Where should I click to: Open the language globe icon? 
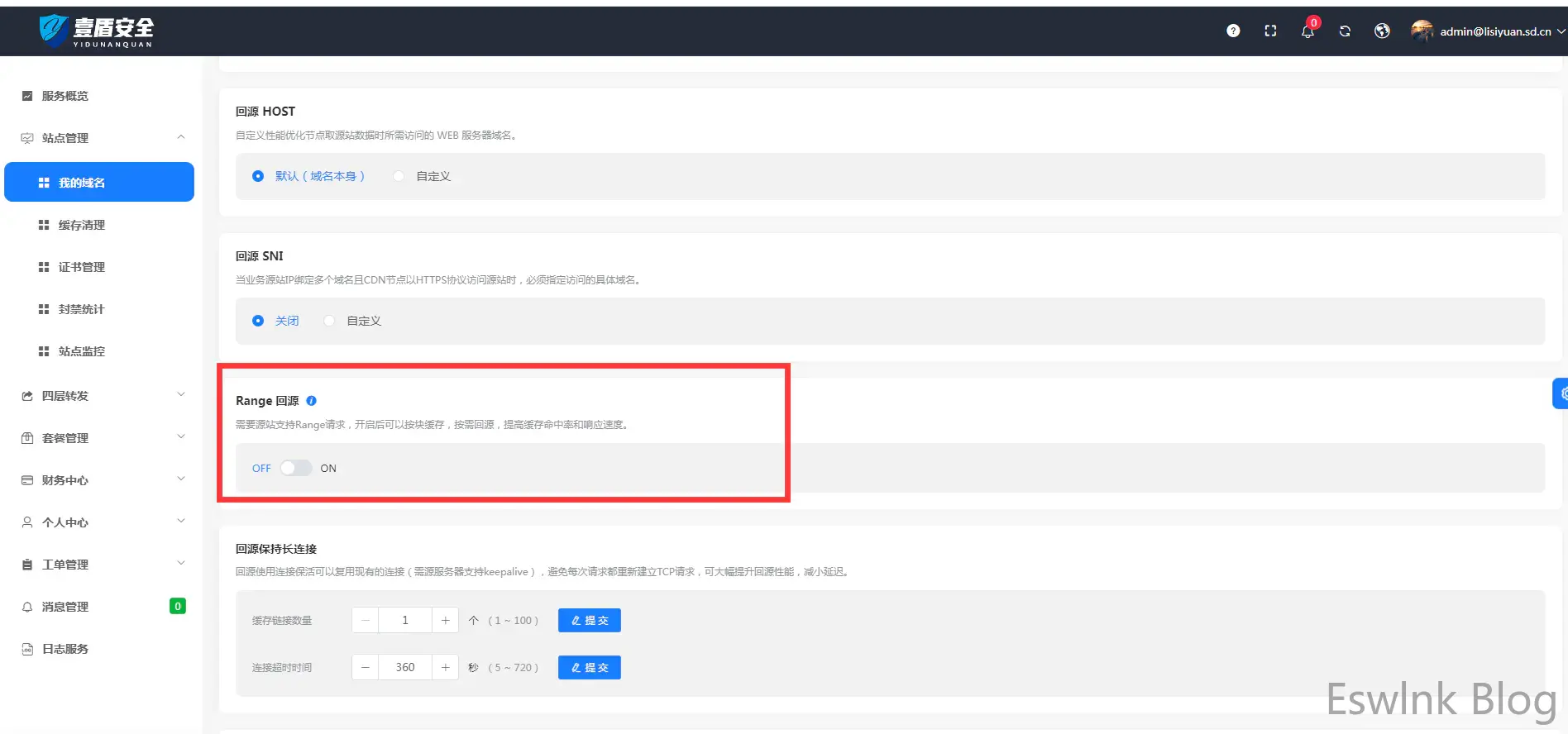[1382, 31]
